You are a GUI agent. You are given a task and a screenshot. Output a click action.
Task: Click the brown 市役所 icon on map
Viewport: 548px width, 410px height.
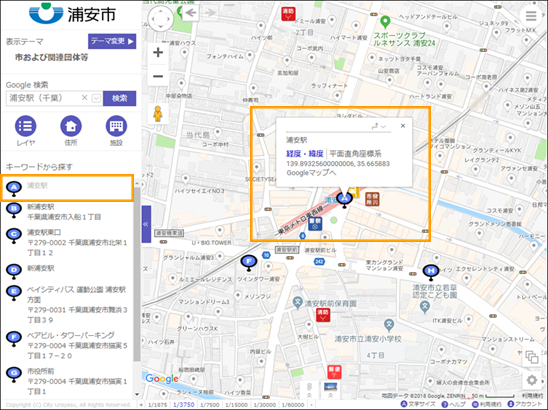point(372,199)
